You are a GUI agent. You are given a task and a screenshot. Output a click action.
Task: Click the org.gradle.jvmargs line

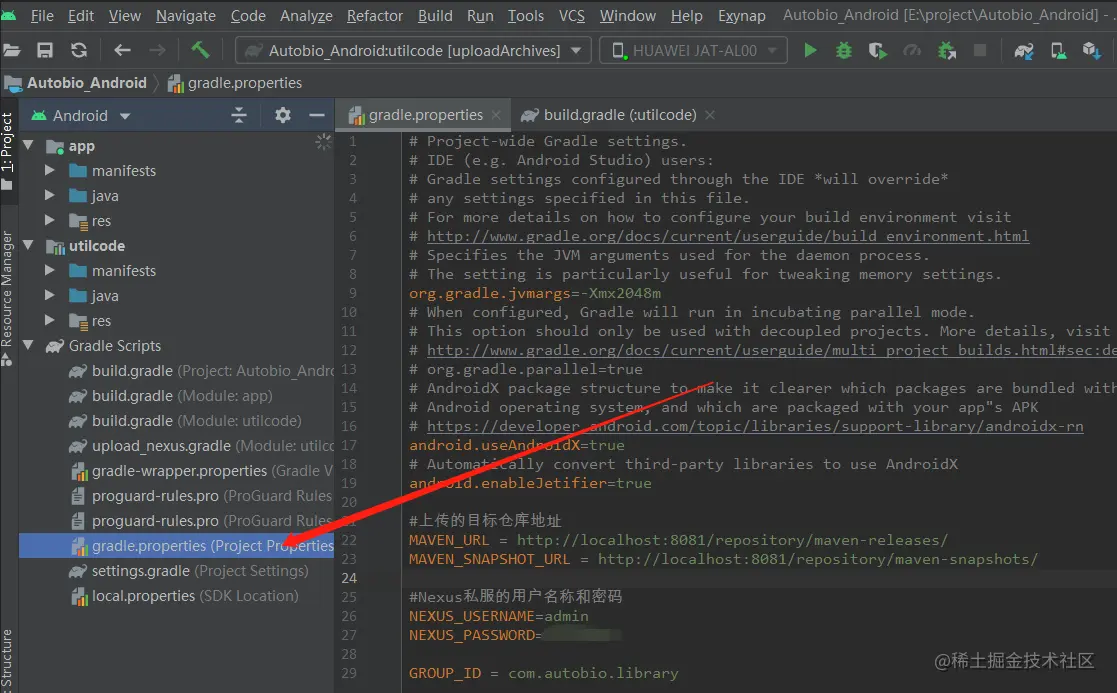535,293
